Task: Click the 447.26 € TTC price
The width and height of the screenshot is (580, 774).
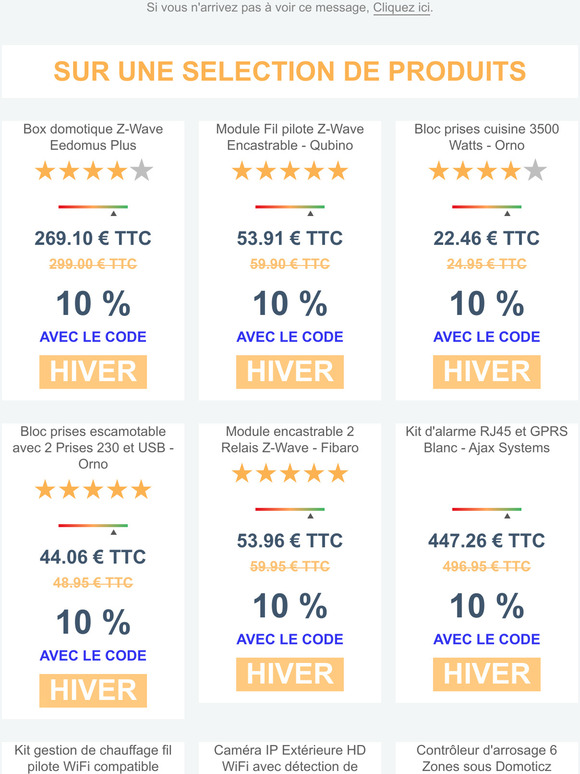Action: coord(487,541)
